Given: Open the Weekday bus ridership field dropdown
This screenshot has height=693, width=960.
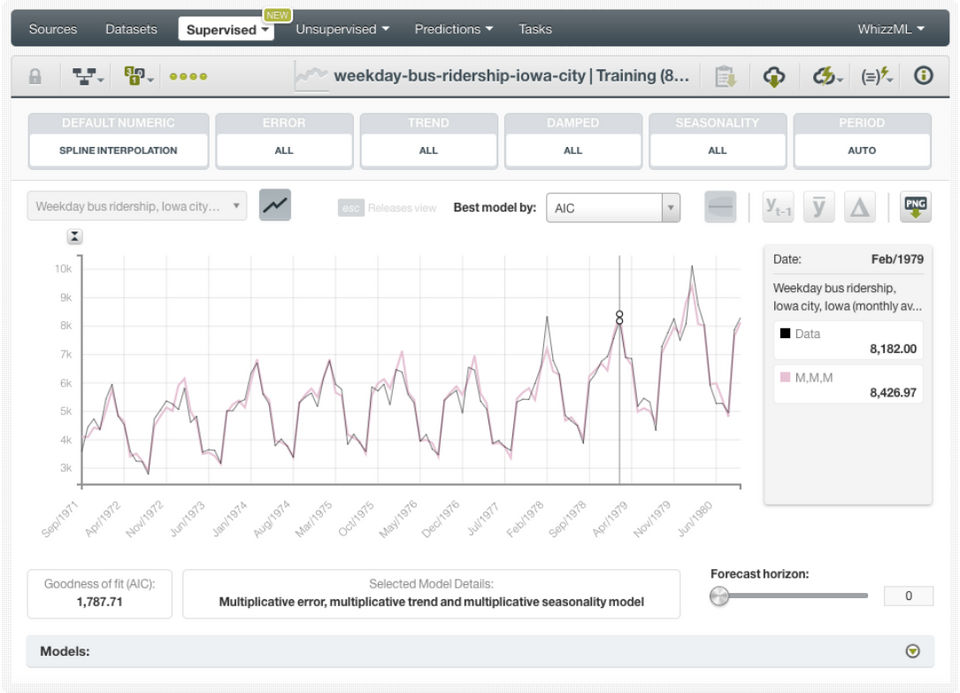Looking at the screenshot, I should 136,206.
